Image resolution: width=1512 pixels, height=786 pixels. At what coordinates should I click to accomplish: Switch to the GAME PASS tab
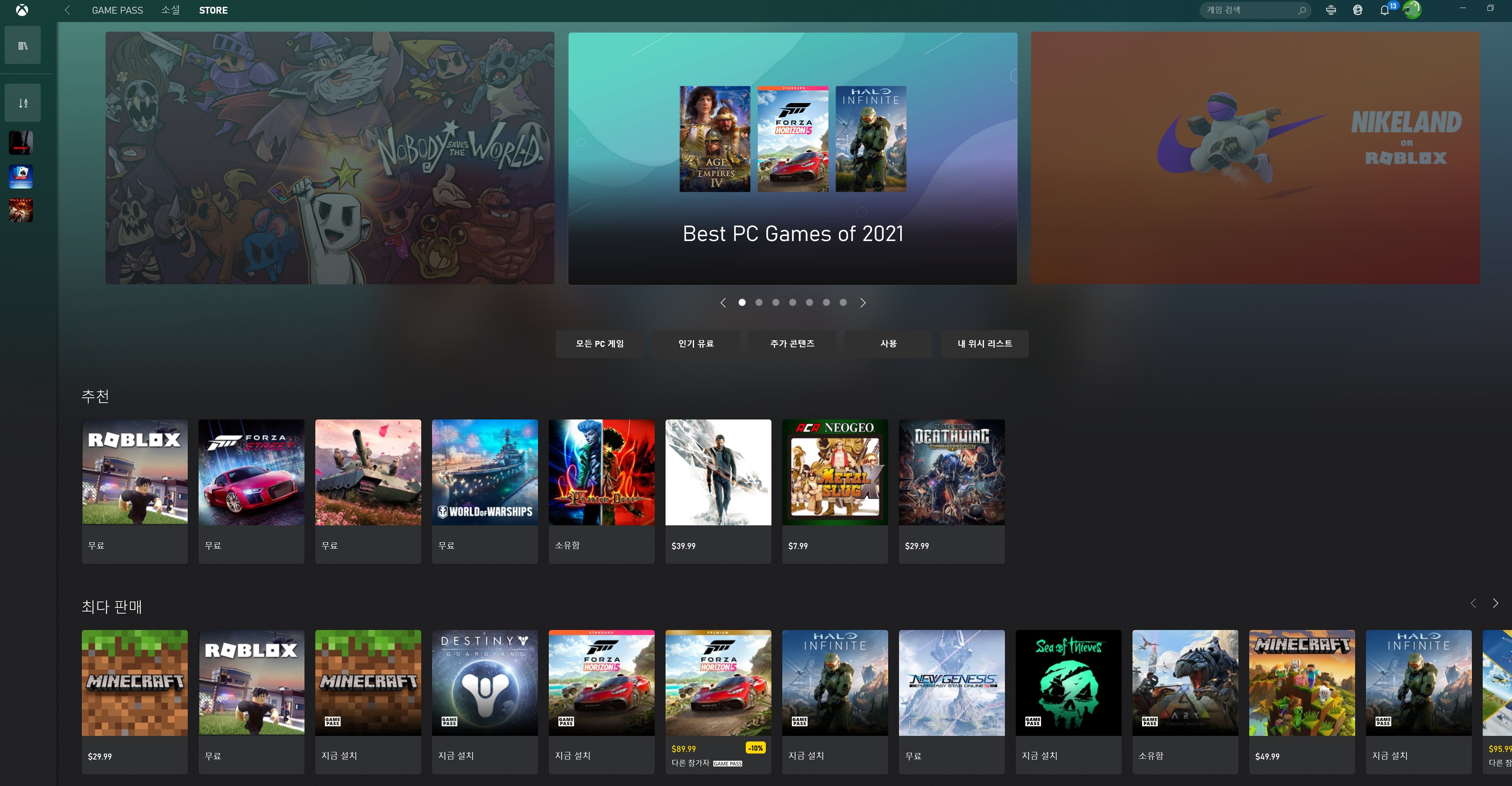pos(118,10)
